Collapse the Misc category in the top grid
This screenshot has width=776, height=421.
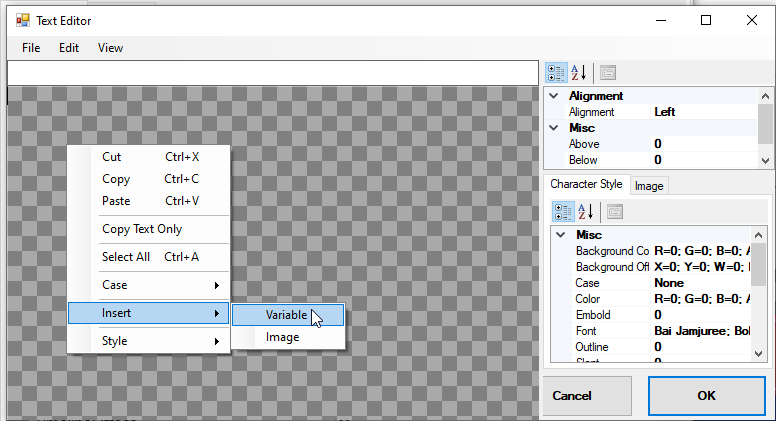(x=554, y=128)
